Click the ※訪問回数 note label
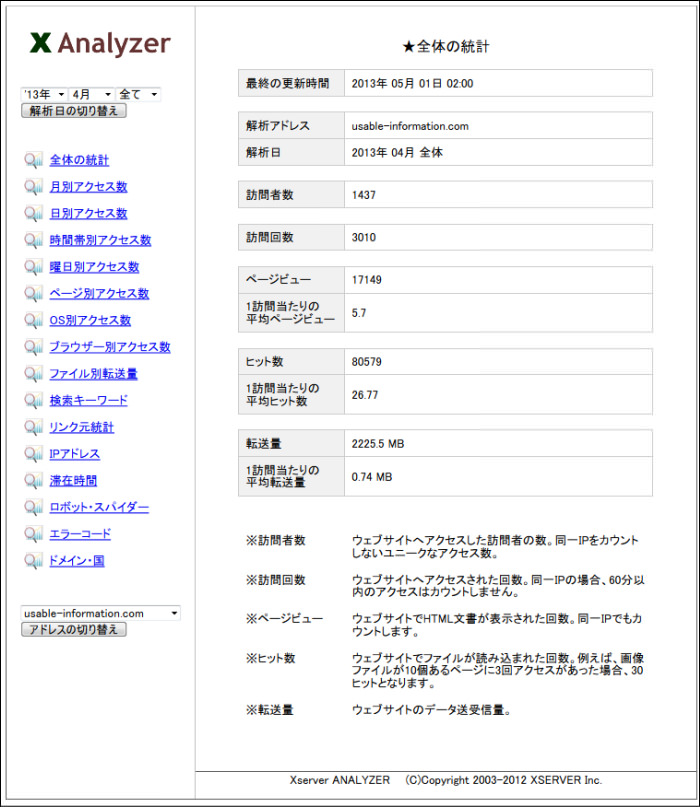Viewport: 700px width, 807px height. point(275,580)
